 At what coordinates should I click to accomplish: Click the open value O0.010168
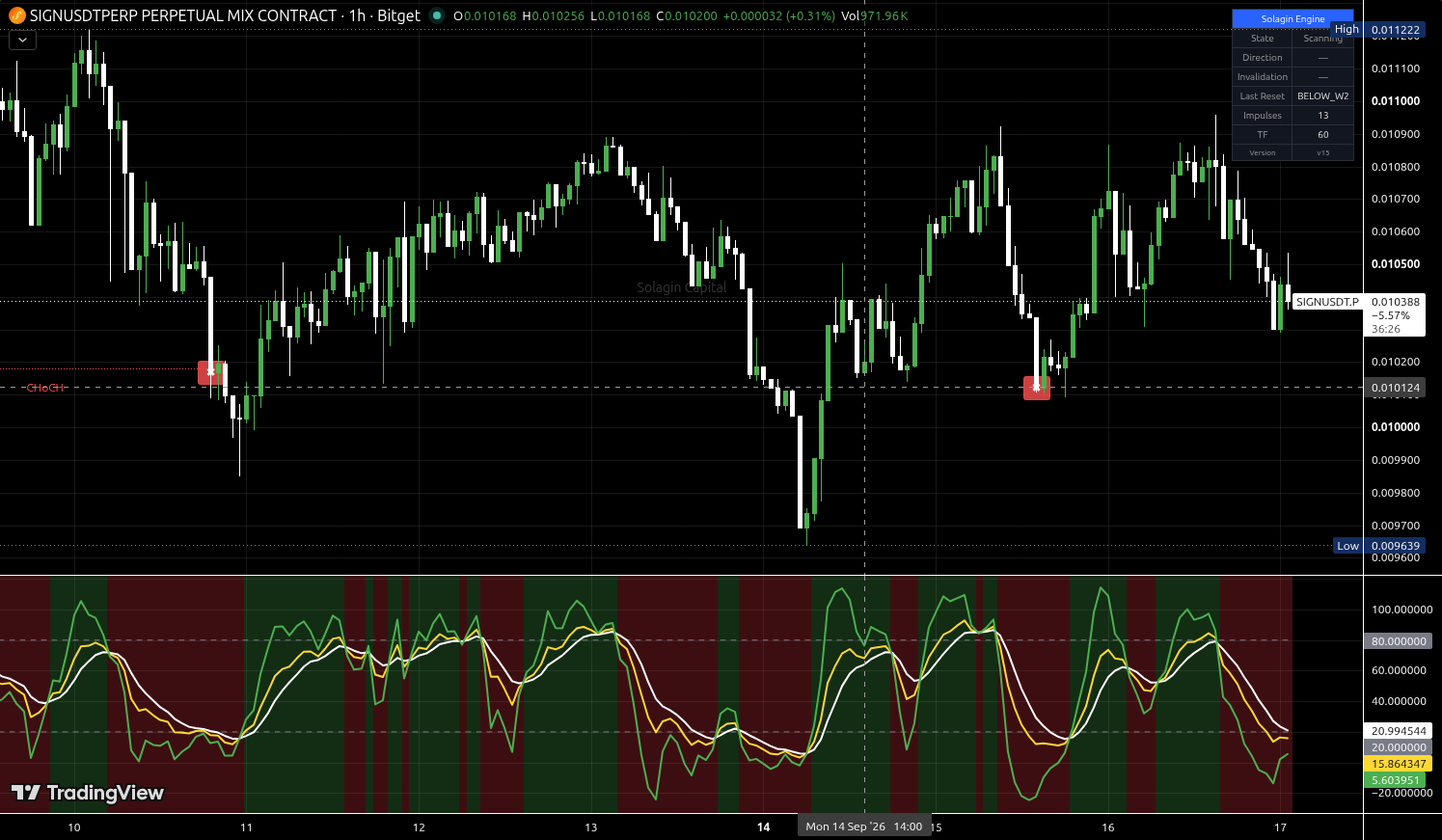485,16
